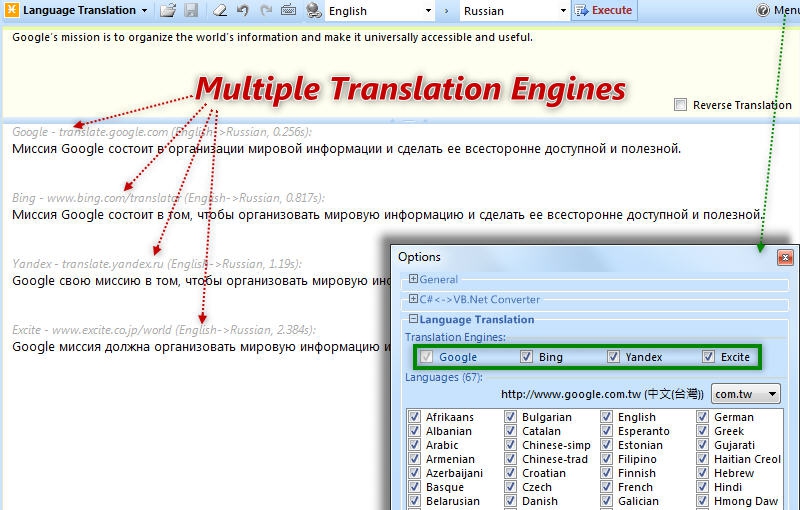The height and width of the screenshot is (510, 800).
Task: Click the Google Russian translation text
Action: click(346, 149)
